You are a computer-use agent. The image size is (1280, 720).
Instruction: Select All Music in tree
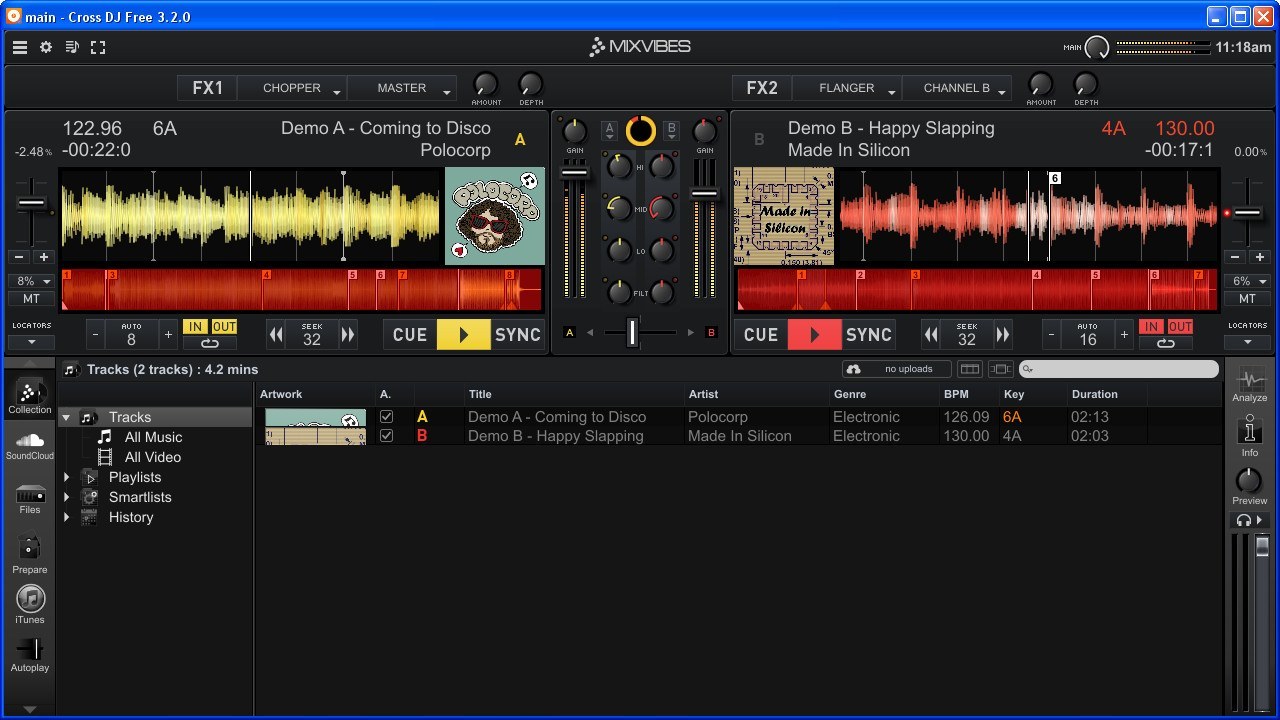click(153, 437)
